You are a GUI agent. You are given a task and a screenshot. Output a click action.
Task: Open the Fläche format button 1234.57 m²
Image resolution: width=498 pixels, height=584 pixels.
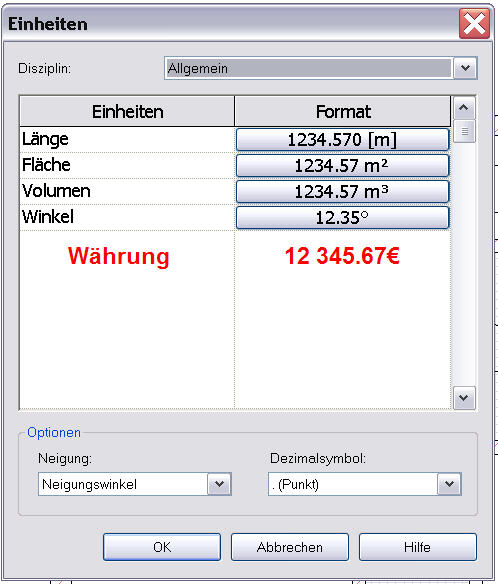(342, 165)
